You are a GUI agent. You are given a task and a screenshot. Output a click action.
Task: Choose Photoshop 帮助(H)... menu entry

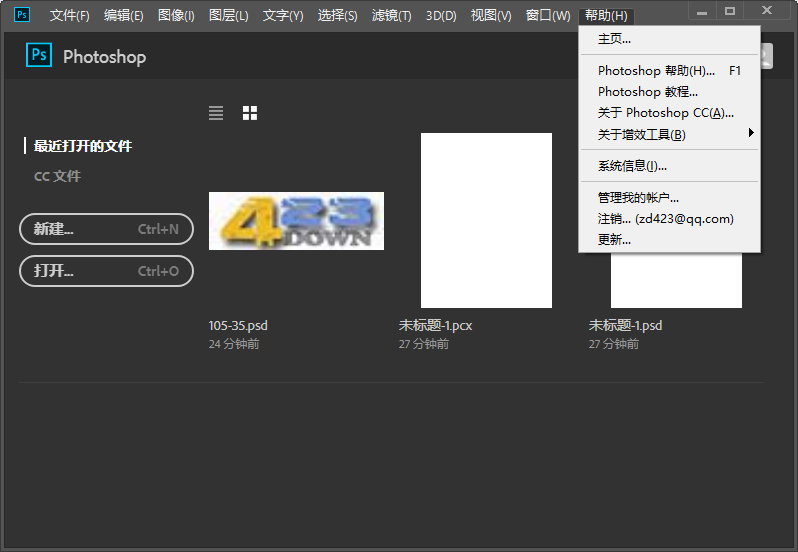point(669,71)
